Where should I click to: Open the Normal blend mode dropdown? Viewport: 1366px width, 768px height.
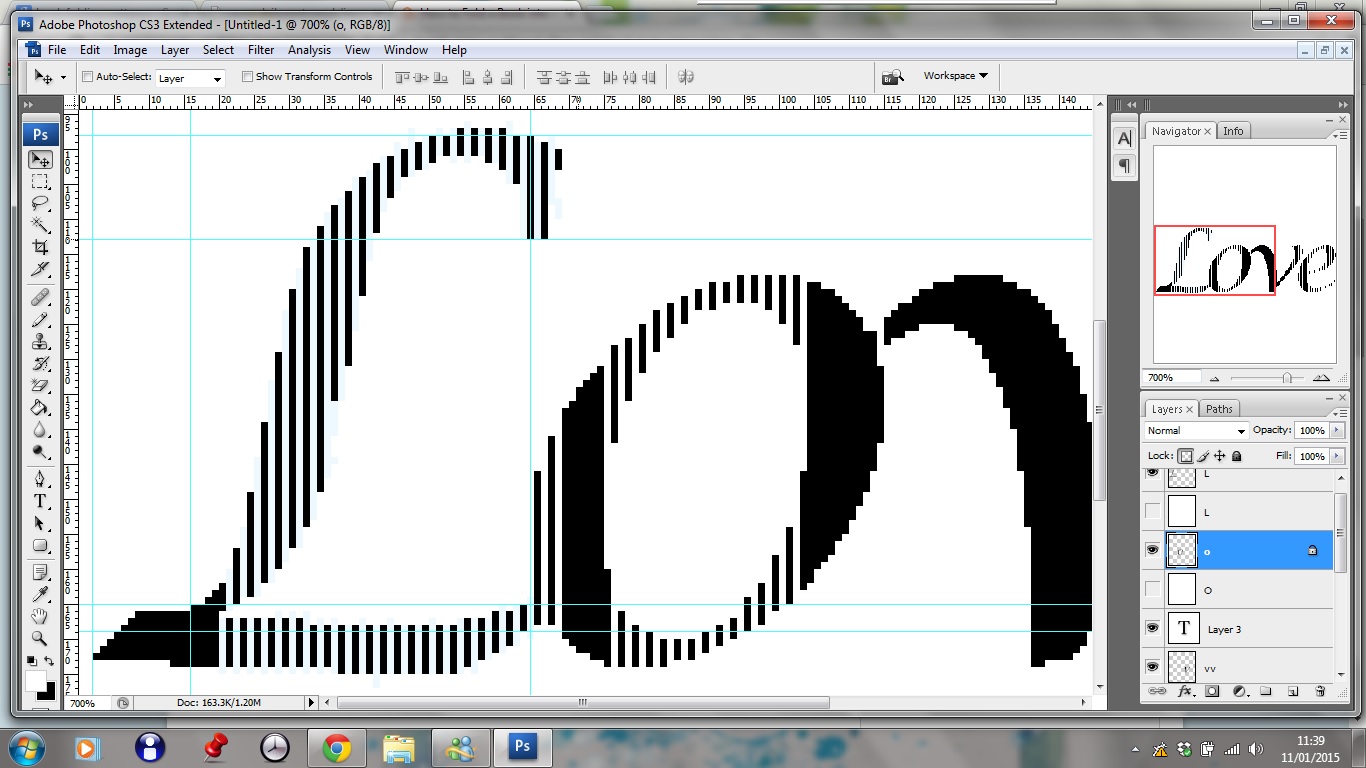(1196, 431)
